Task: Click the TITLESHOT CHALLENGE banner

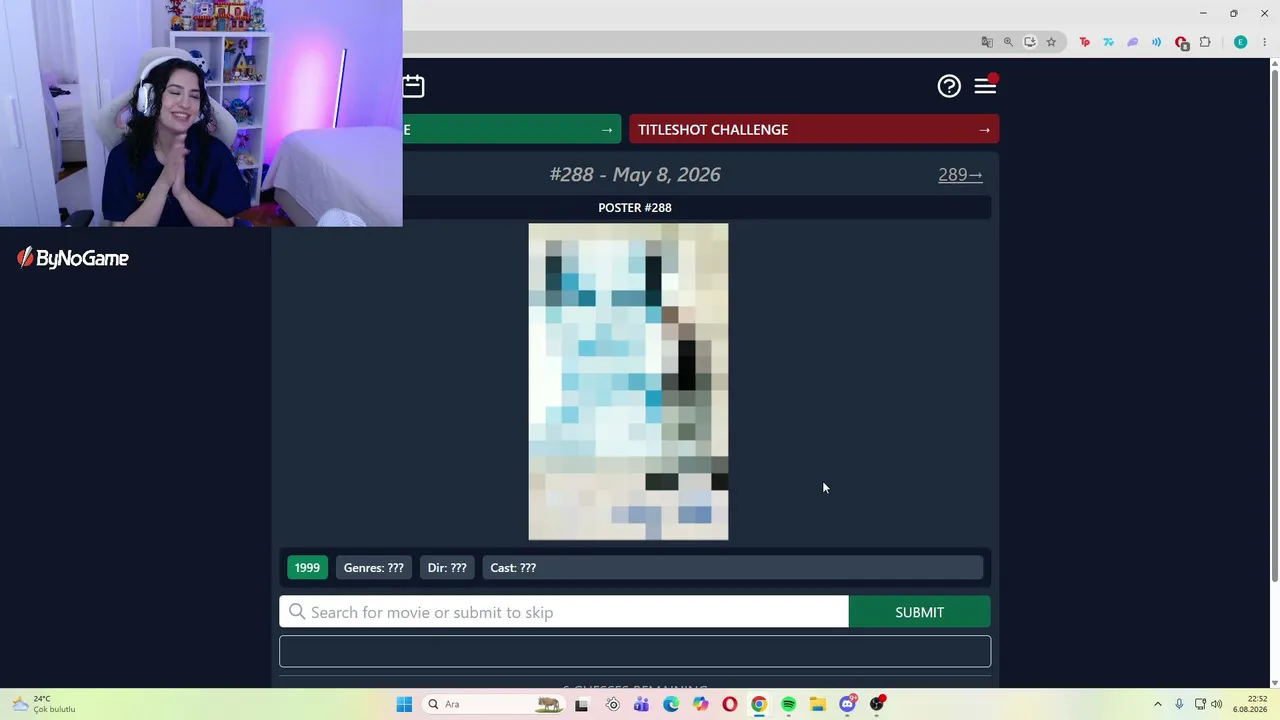Action: (x=814, y=130)
